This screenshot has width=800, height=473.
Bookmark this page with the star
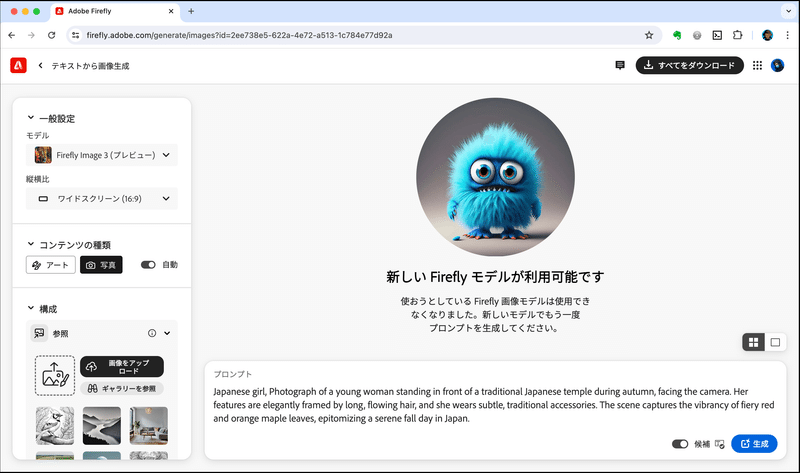[649, 35]
